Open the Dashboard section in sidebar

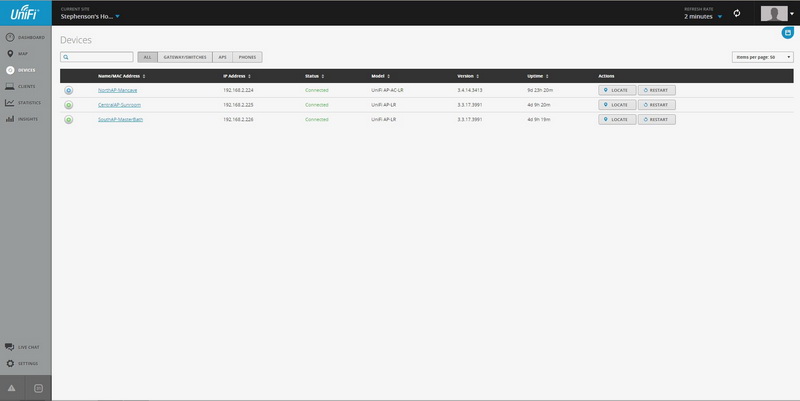[26, 37]
